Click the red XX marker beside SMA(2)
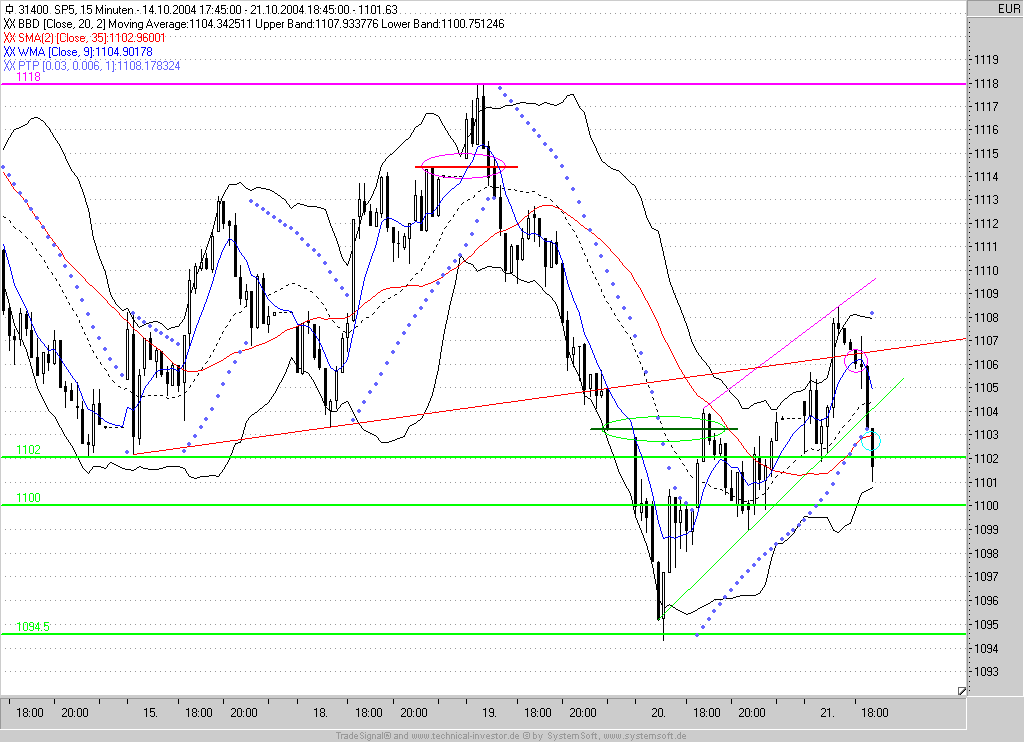 [x=9, y=38]
